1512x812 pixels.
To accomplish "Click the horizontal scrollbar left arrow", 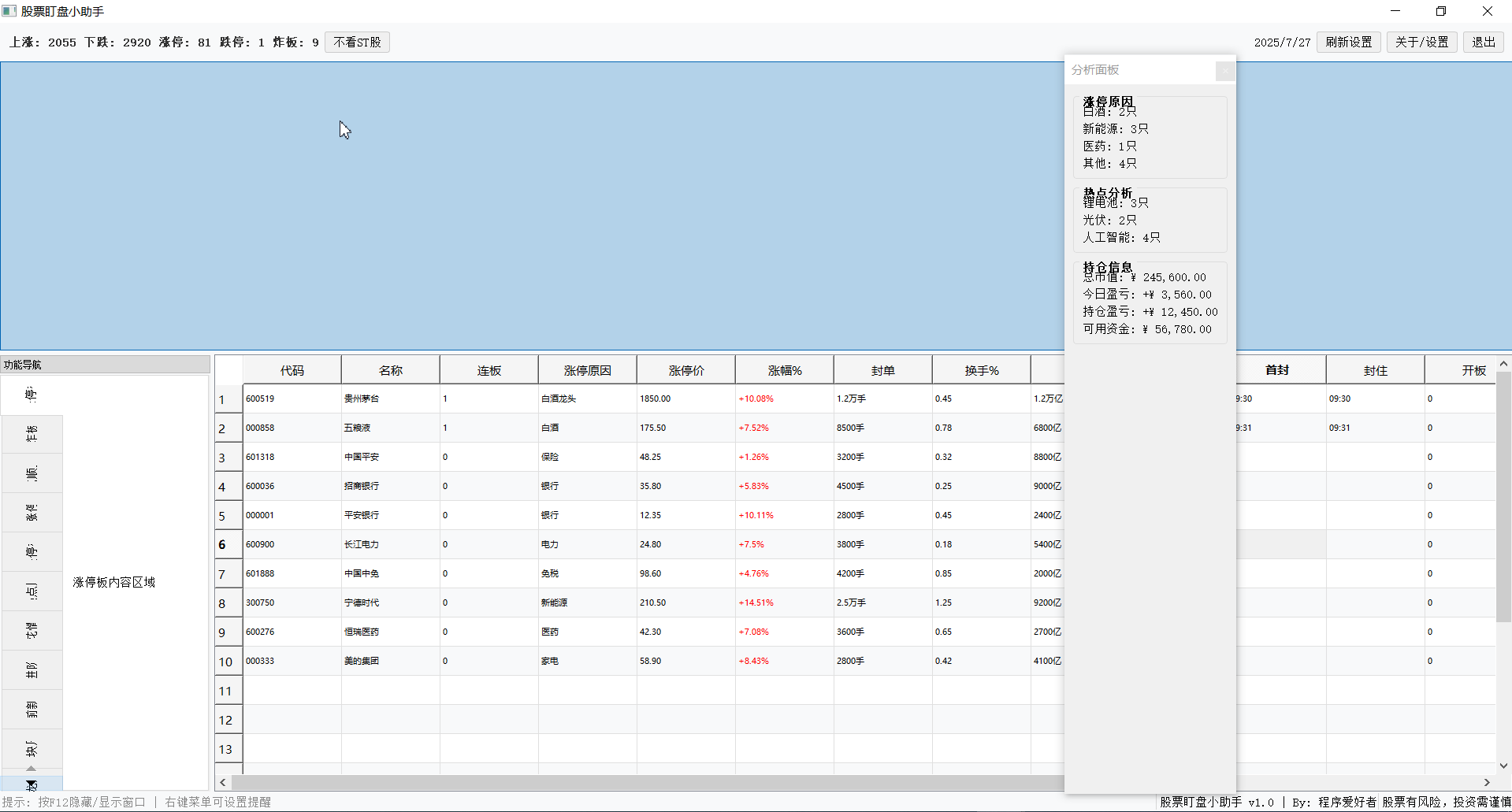I will (x=223, y=782).
